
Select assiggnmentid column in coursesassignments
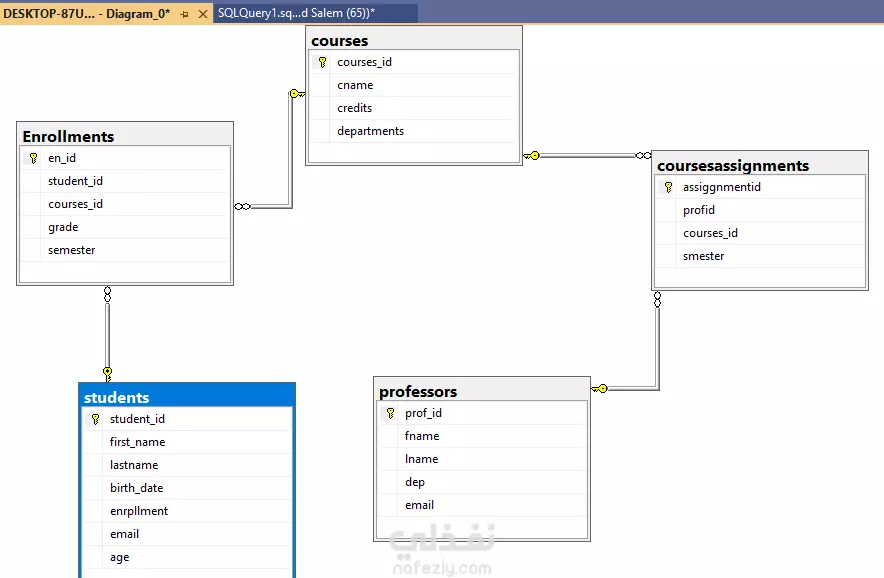coord(759,187)
